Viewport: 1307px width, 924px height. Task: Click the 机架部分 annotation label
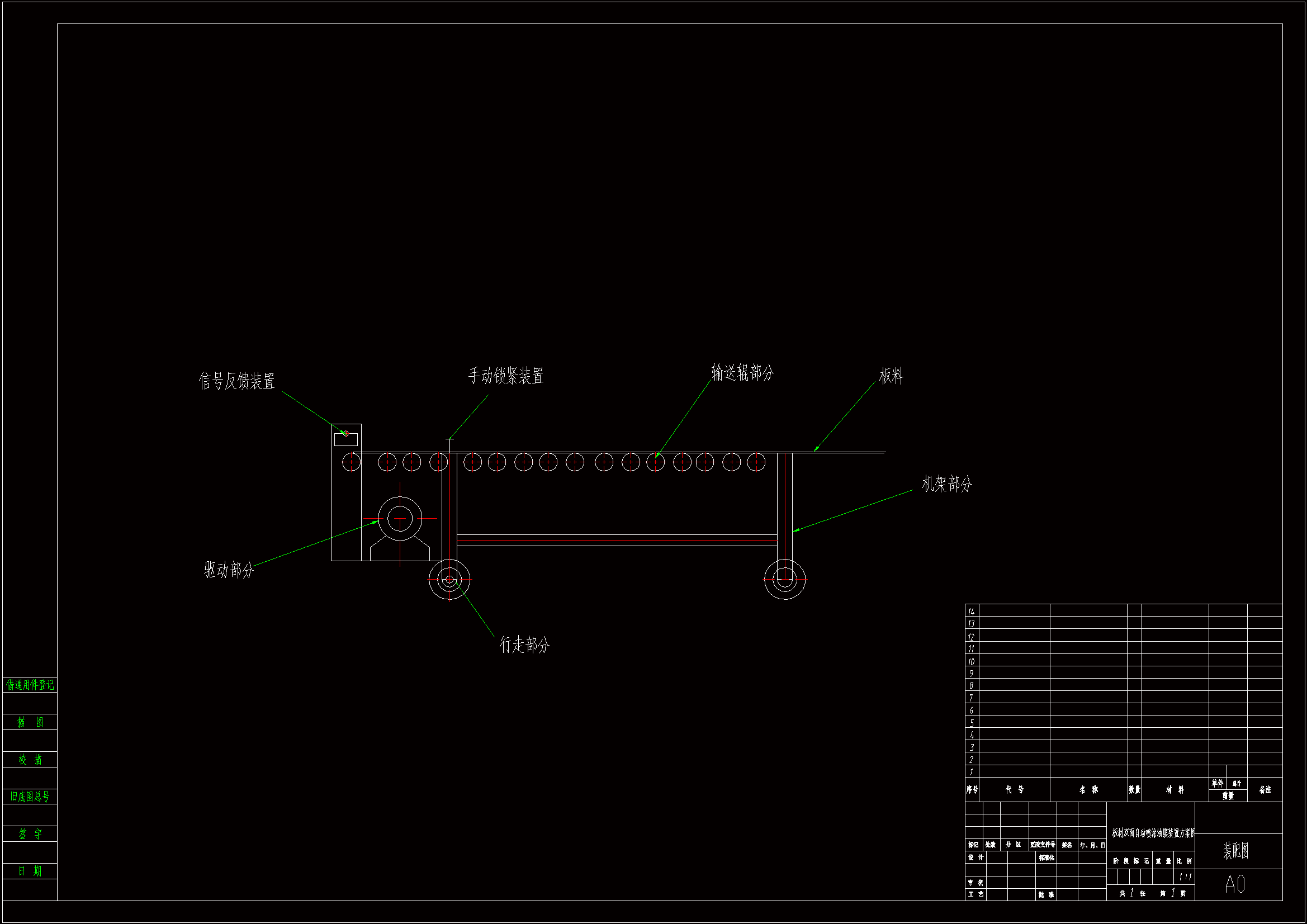946,484
